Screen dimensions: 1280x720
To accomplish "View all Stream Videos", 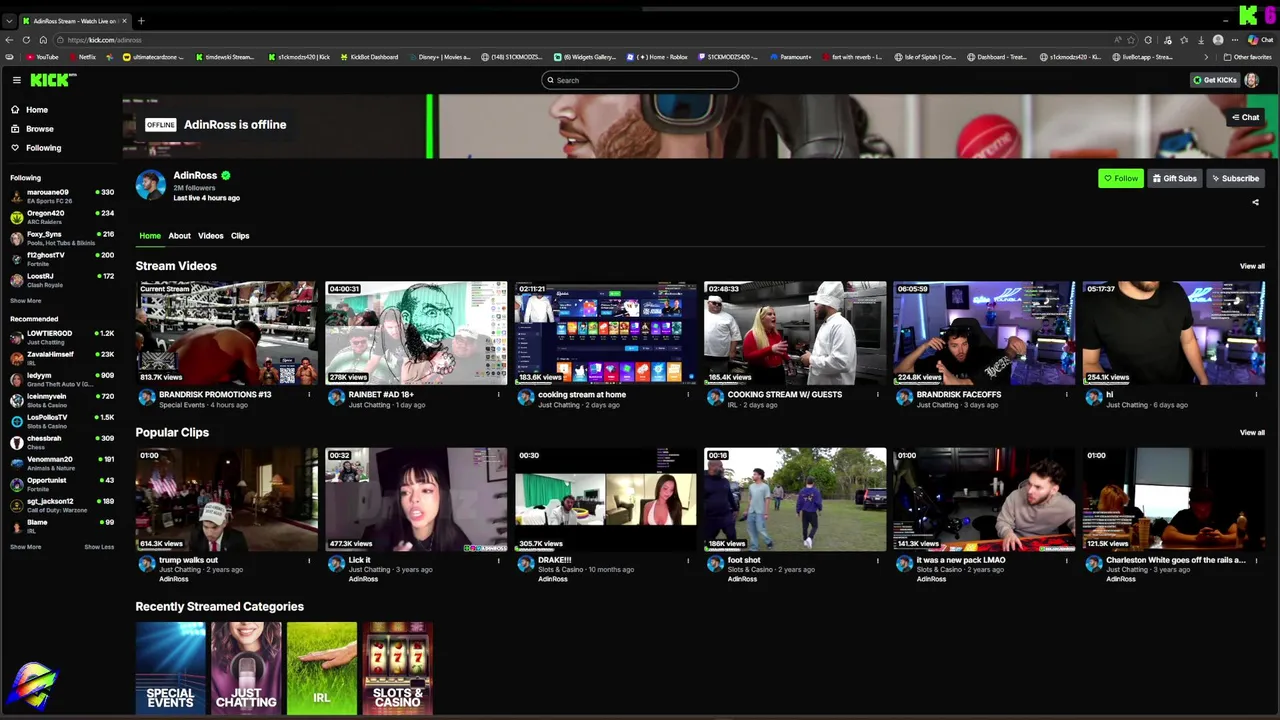I will pyautogui.click(x=1252, y=266).
